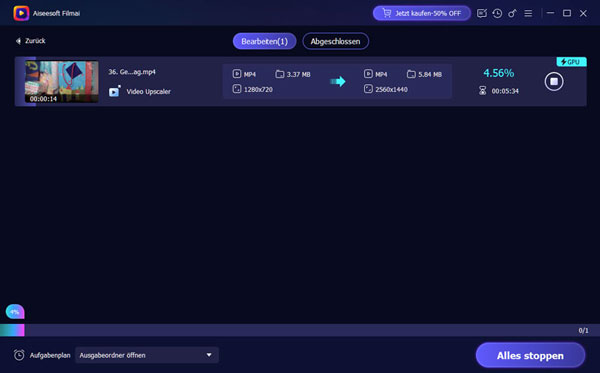The height and width of the screenshot is (373, 600).
Task: Click Alles stoppen button
Action: 530,355
